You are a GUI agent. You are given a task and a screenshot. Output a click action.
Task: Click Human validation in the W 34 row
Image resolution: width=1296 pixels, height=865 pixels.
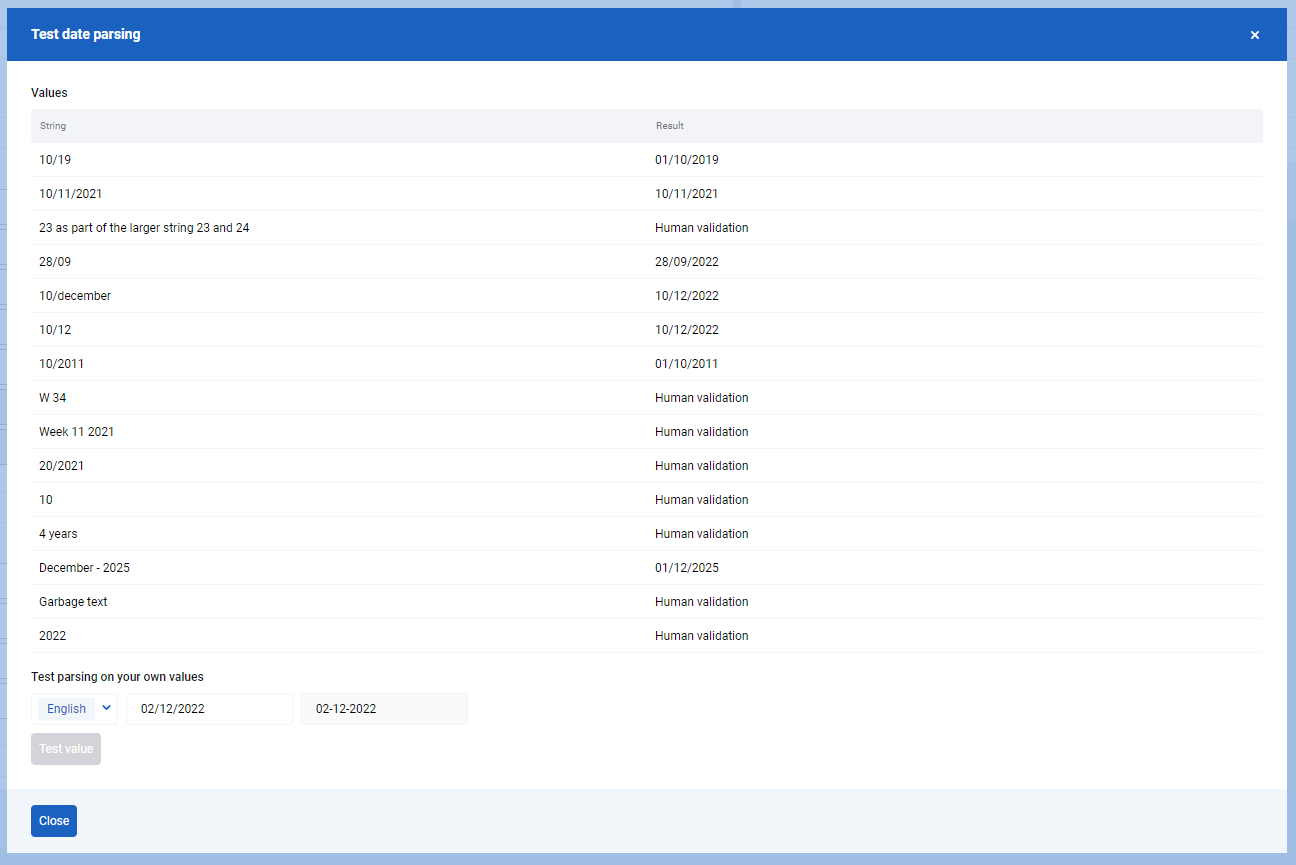point(702,398)
